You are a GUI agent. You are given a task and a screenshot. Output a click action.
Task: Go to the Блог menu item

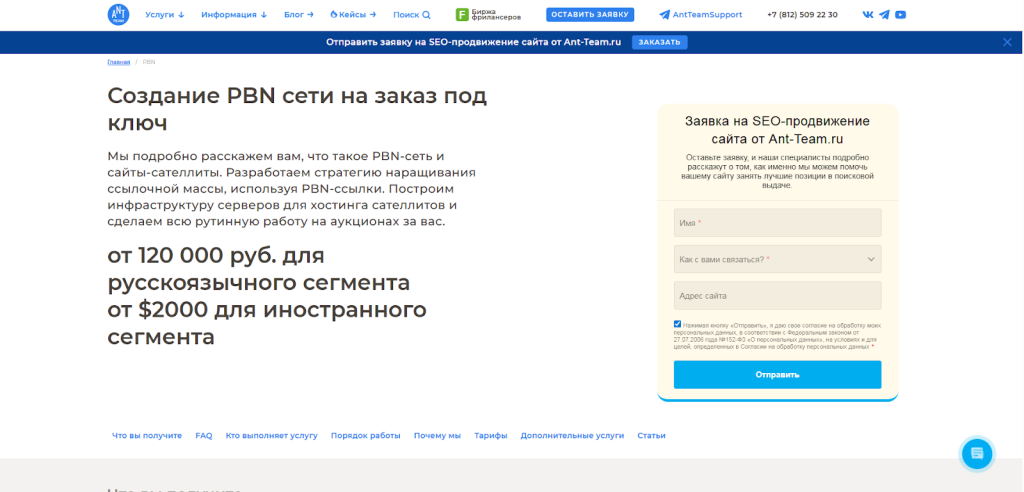point(298,15)
